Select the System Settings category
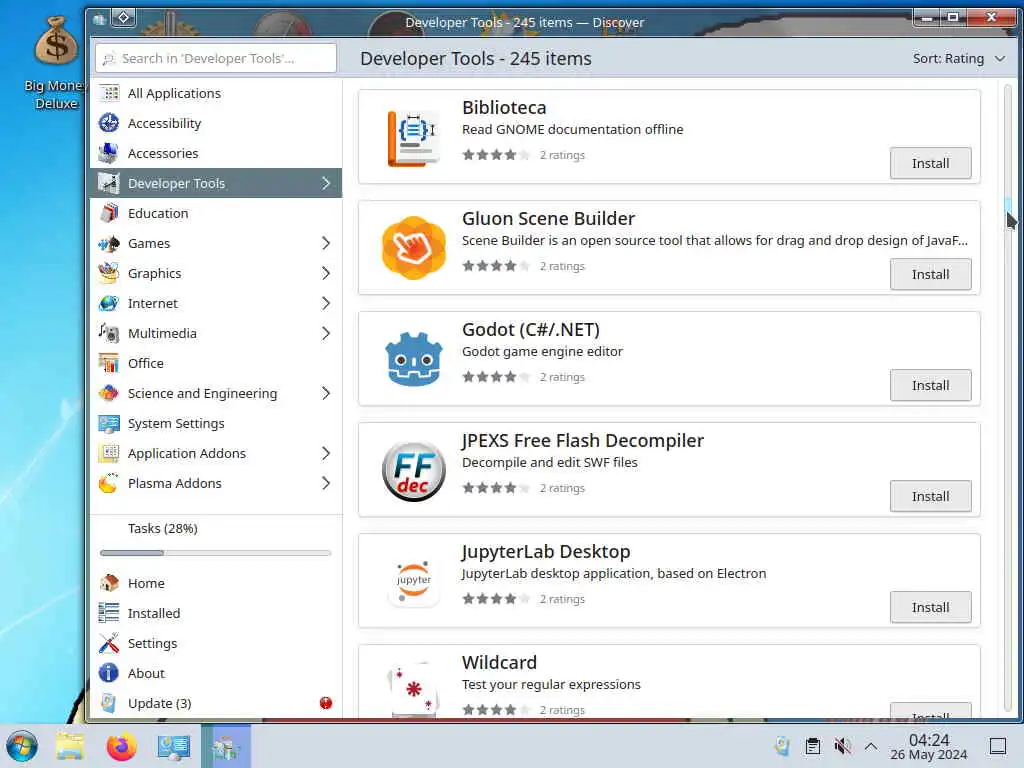This screenshot has height=768, width=1024. 216,424
